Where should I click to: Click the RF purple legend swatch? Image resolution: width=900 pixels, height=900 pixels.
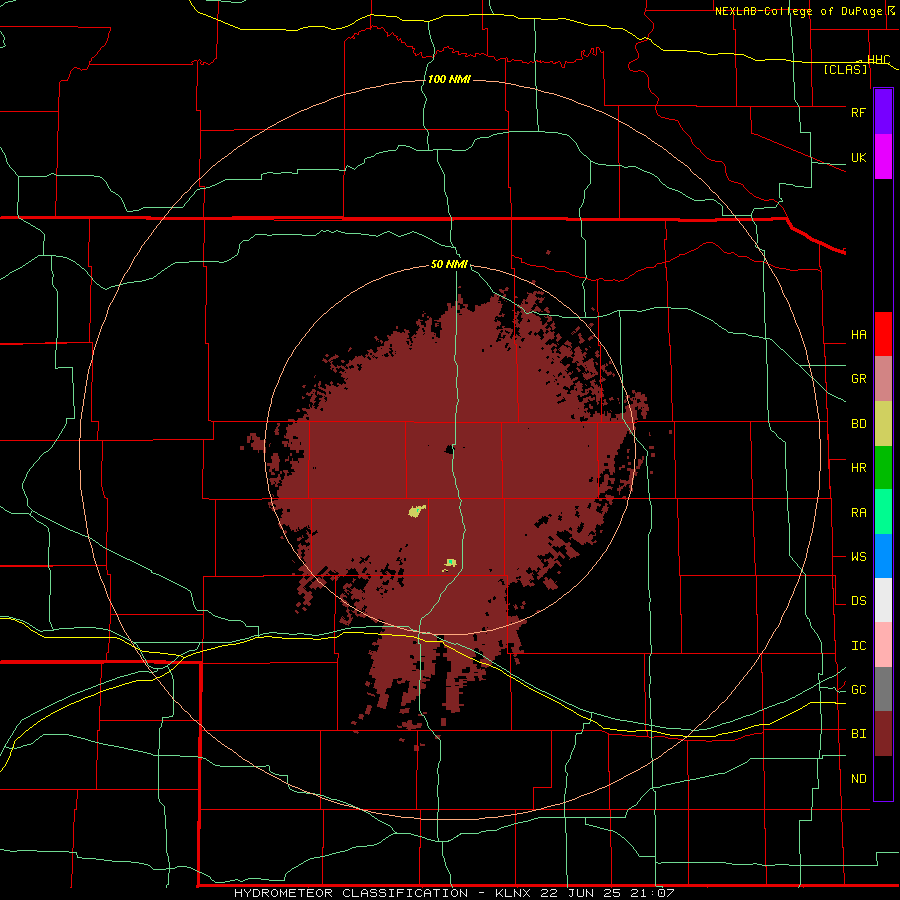pyautogui.click(x=883, y=112)
